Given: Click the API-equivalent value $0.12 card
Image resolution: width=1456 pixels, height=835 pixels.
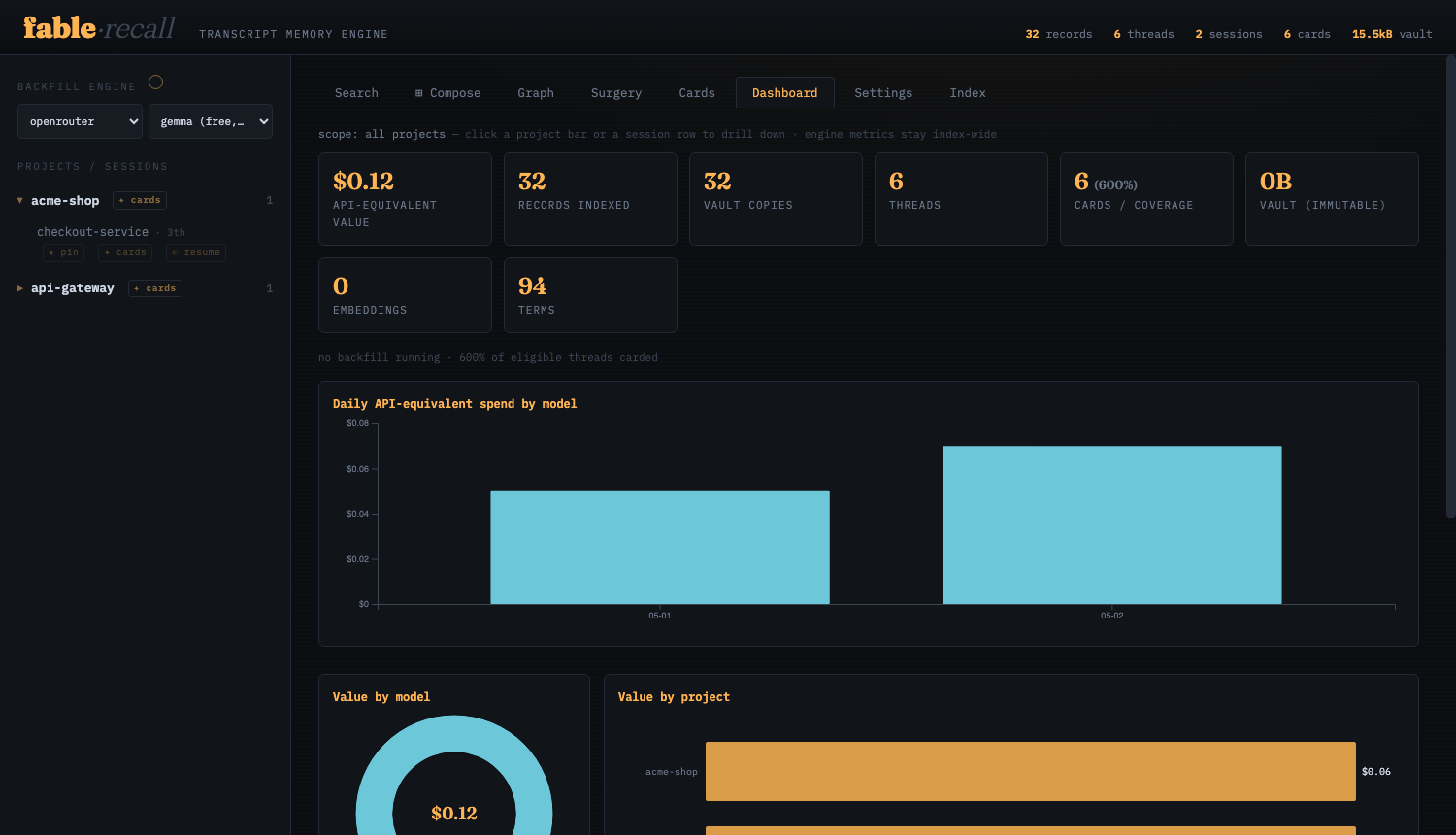Looking at the screenshot, I should pyautogui.click(x=405, y=199).
